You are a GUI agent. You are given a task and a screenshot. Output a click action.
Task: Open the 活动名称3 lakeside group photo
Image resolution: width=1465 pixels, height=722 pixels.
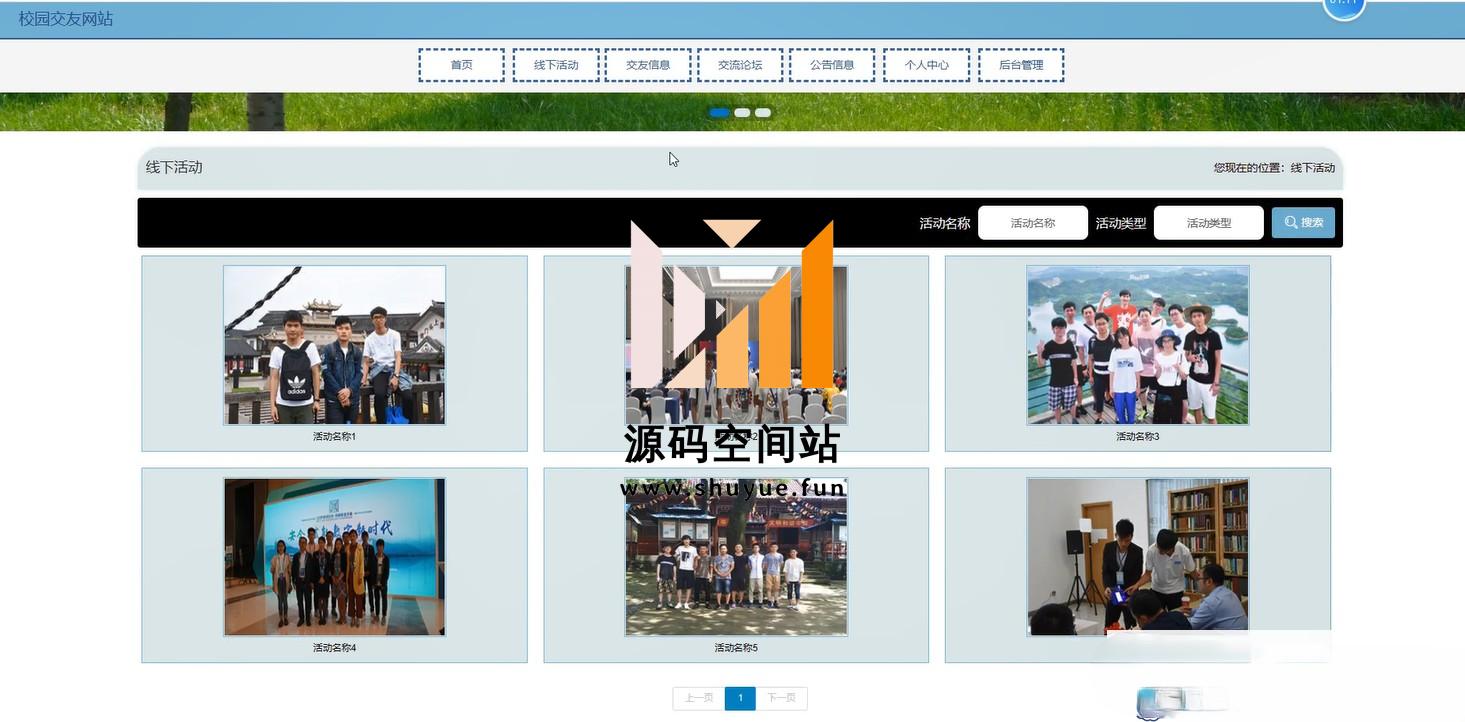(x=1138, y=345)
